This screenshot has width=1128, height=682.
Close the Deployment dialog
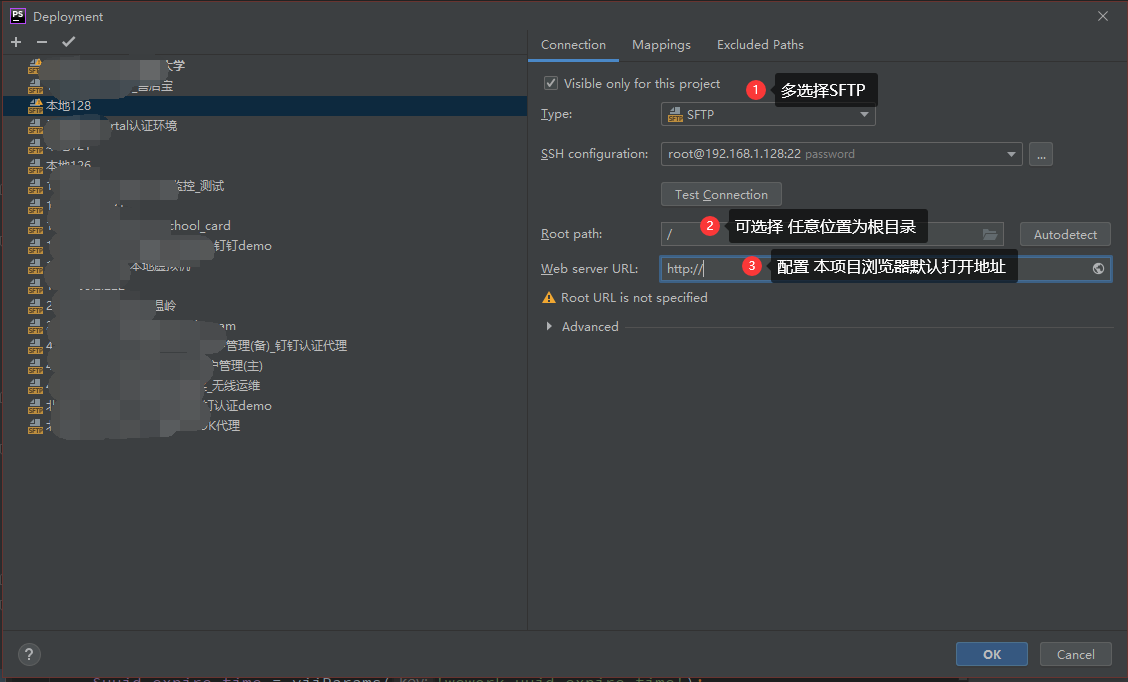coord(1103,16)
